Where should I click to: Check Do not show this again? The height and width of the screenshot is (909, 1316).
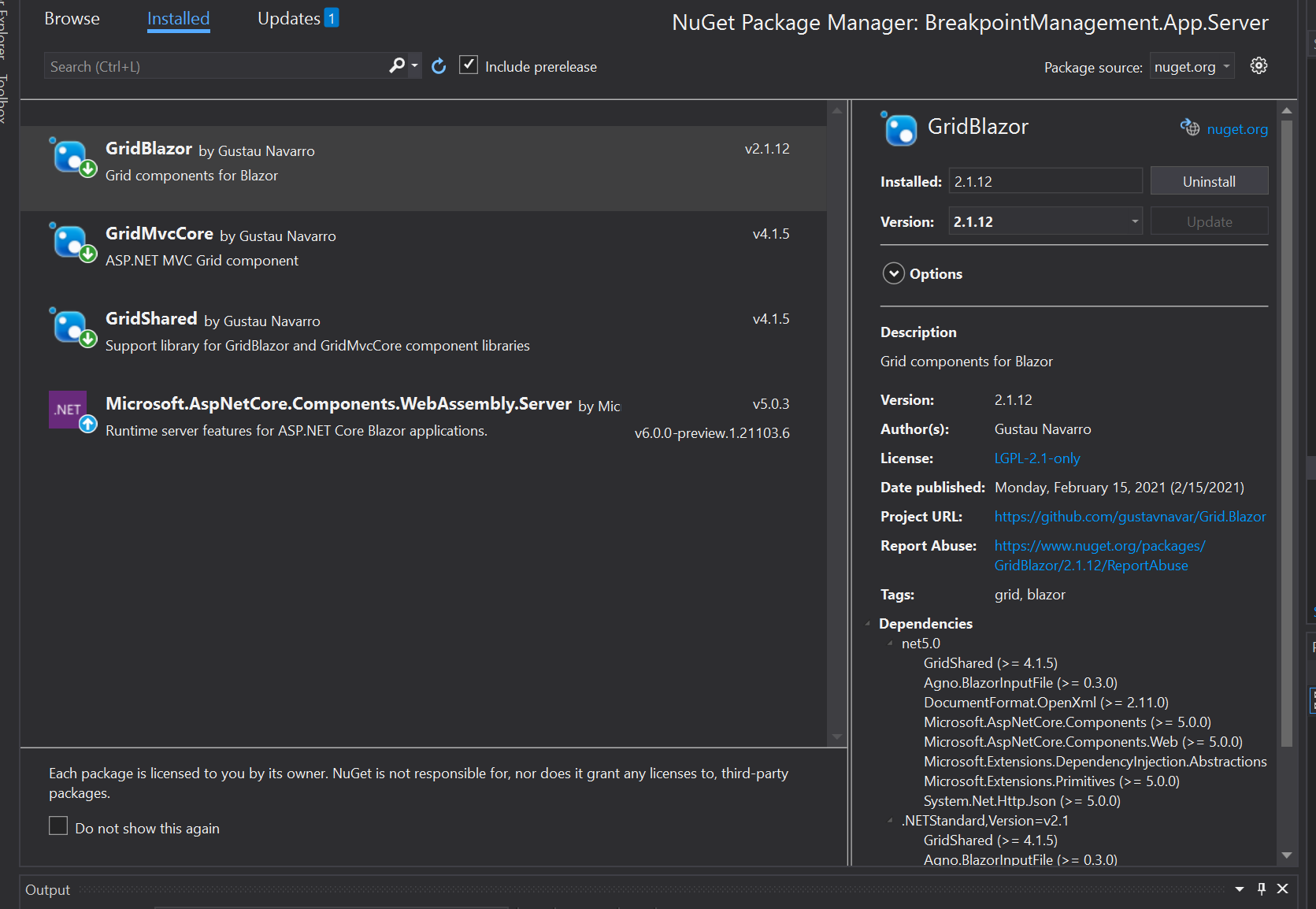[58, 826]
